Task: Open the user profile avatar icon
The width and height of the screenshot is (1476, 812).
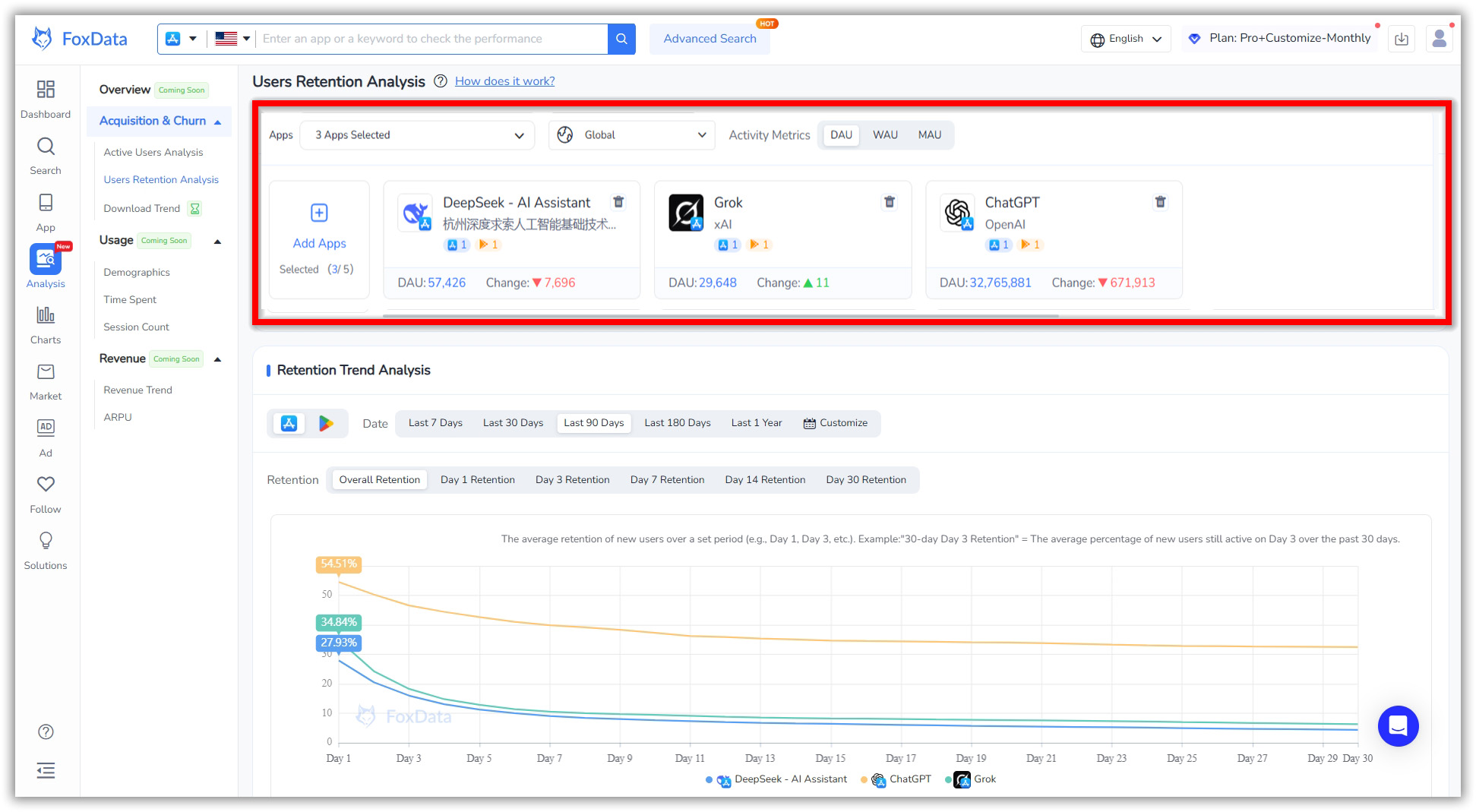Action: click(x=1440, y=39)
